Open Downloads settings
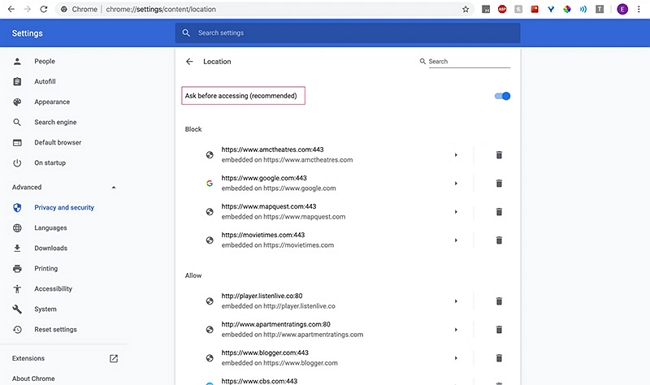This screenshot has height=385, width=650. pyautogui.click(x=51, y=248)
